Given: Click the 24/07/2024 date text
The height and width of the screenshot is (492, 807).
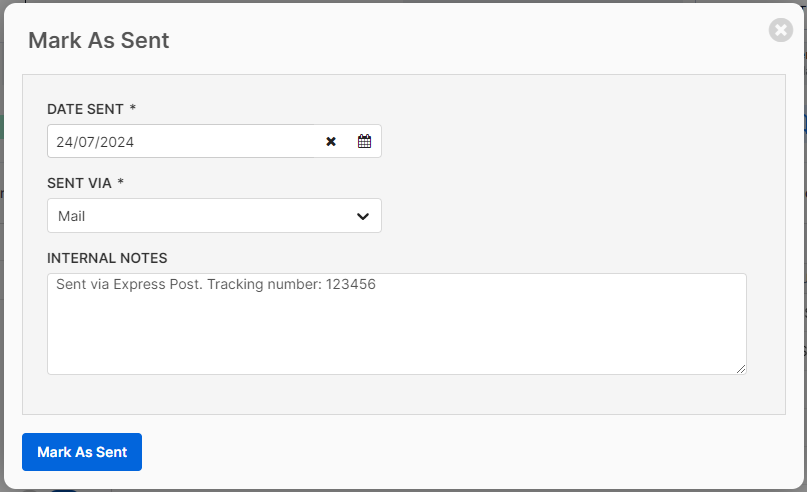Looking at the screenshot, I should tap(95, 142).
